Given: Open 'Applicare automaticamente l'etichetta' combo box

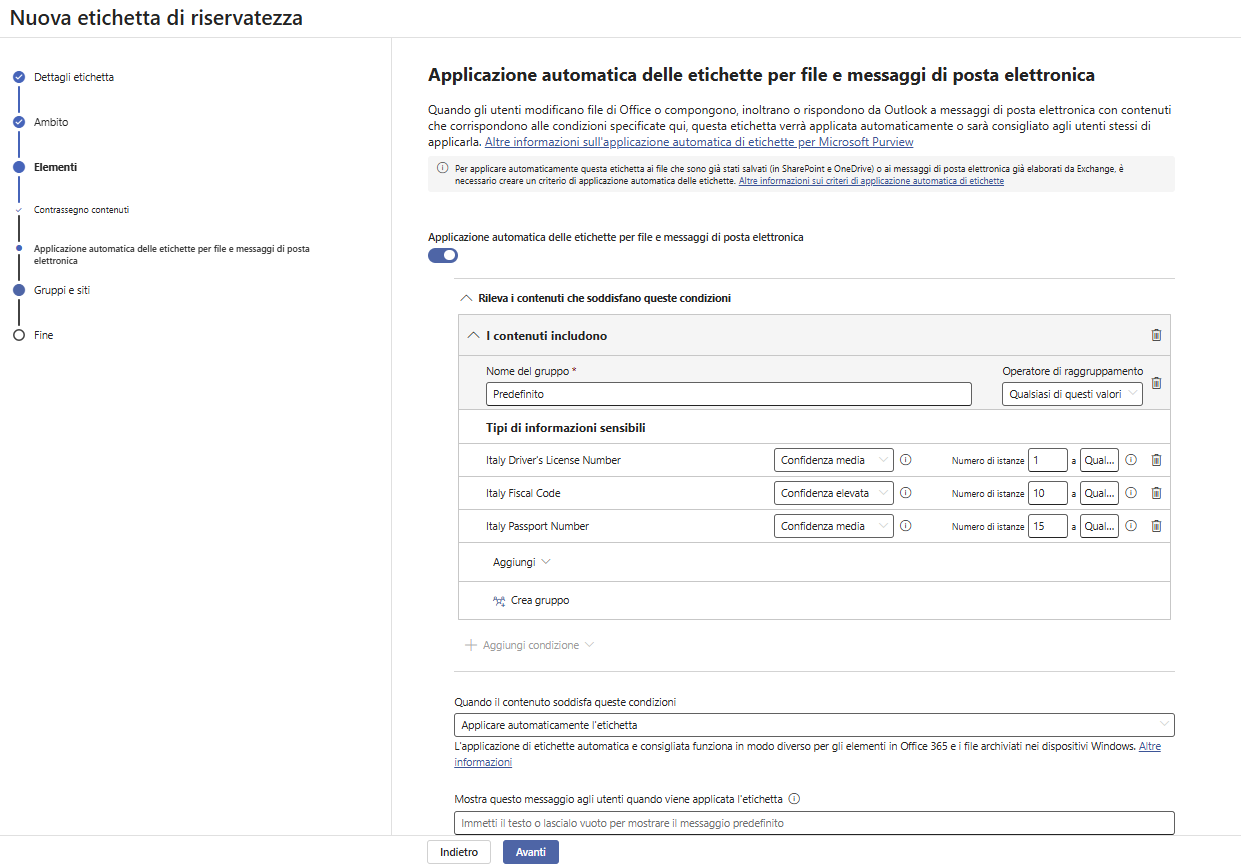Looking at the screenshot, I should click(x=814, y=725).
